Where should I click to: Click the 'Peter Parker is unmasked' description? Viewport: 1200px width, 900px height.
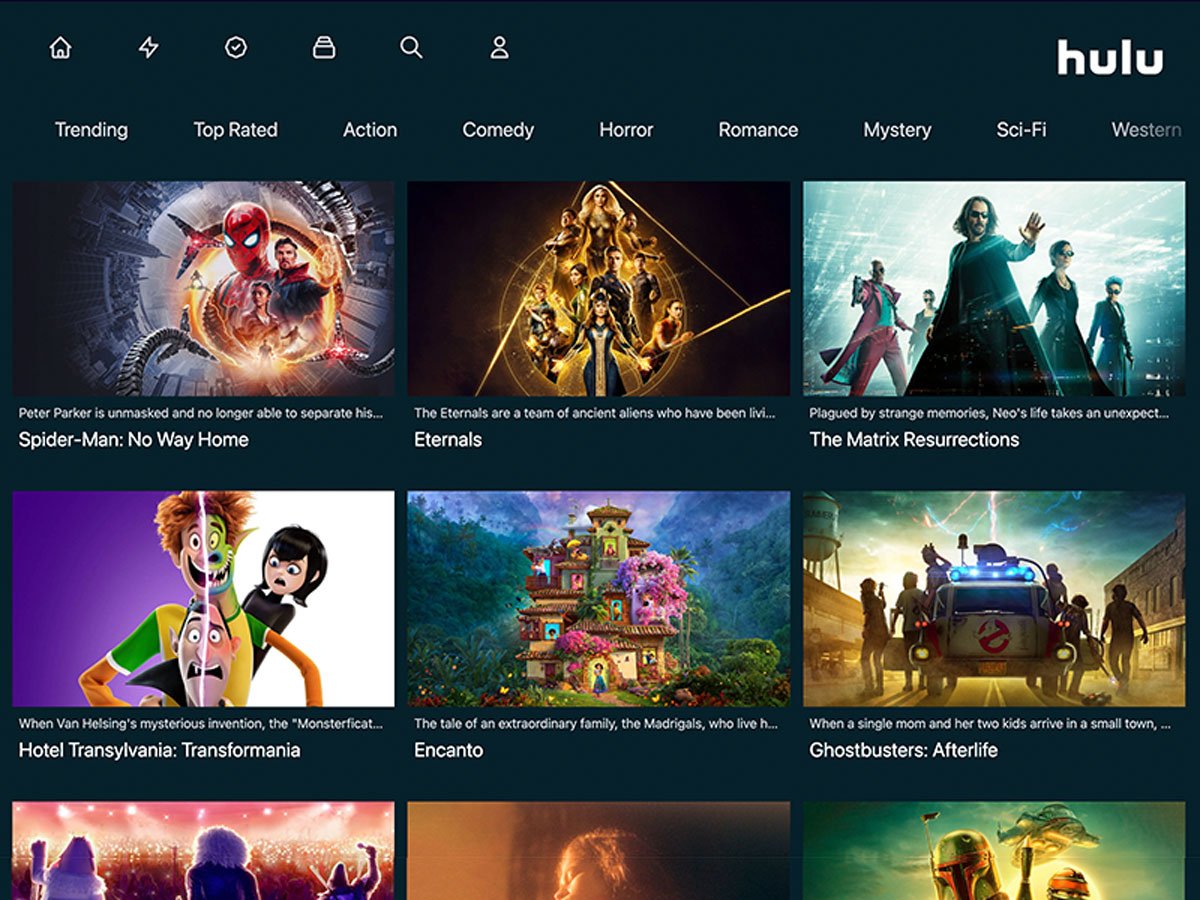[x=201, y=413]
